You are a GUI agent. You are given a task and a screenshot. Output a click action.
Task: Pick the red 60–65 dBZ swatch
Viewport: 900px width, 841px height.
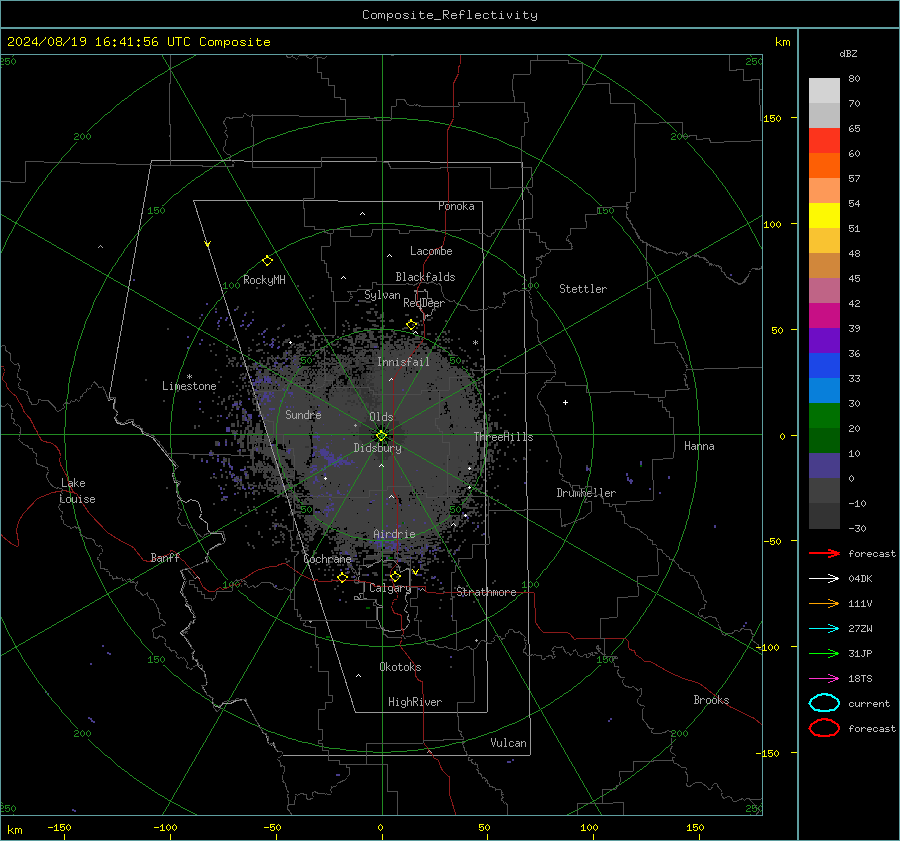824,141
